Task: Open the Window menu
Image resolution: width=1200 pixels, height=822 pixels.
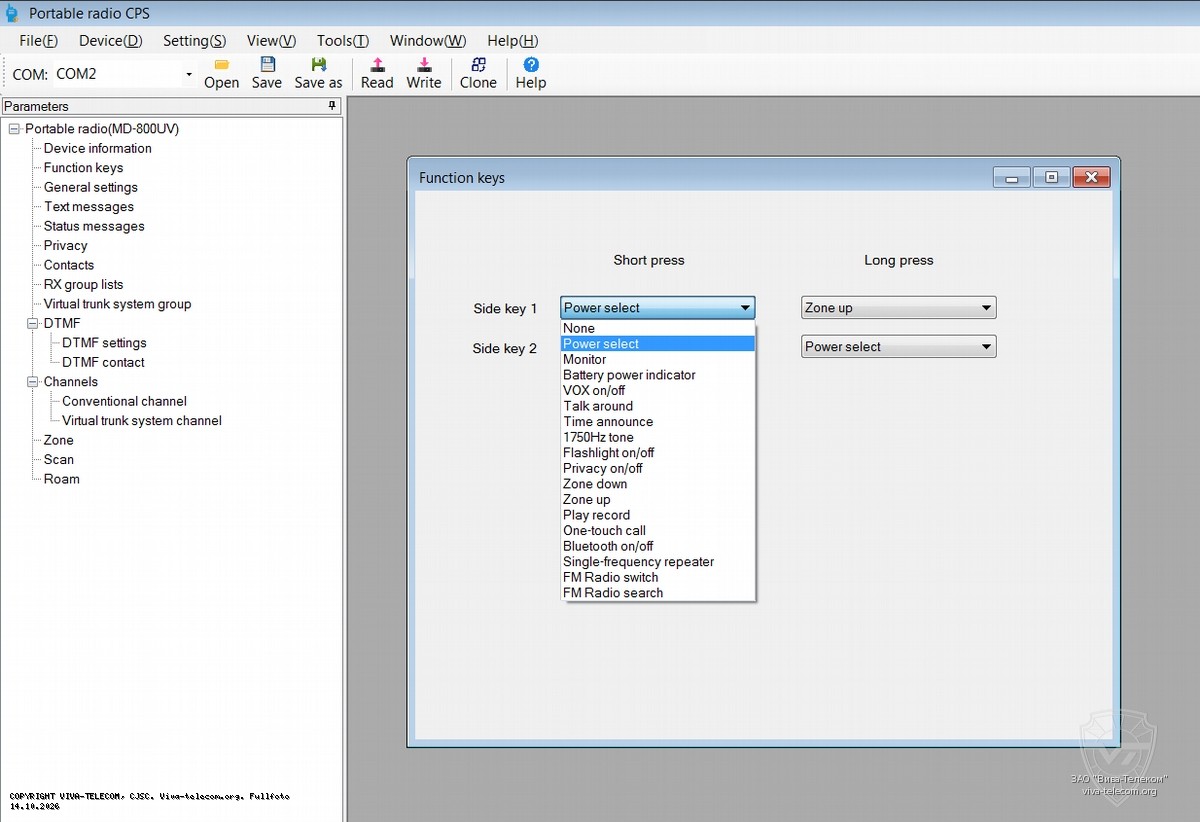Action: click(x=428, y=41)
